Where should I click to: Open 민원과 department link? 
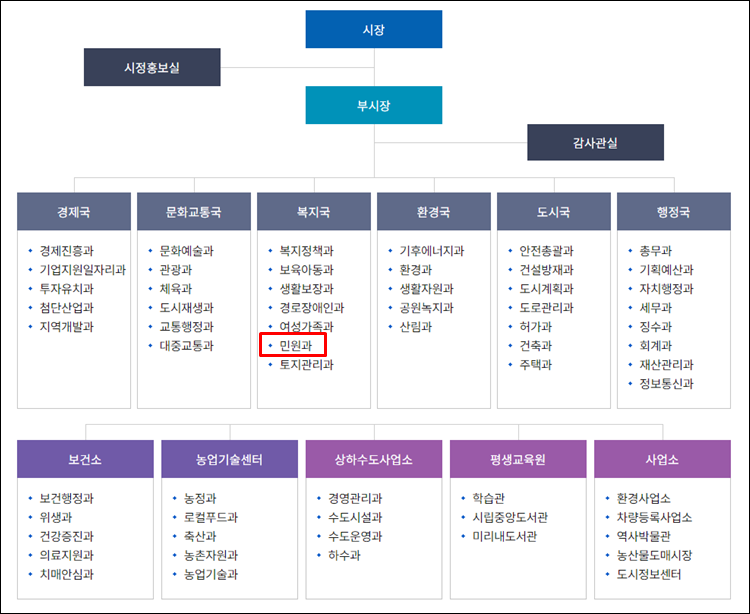[296, 345]
